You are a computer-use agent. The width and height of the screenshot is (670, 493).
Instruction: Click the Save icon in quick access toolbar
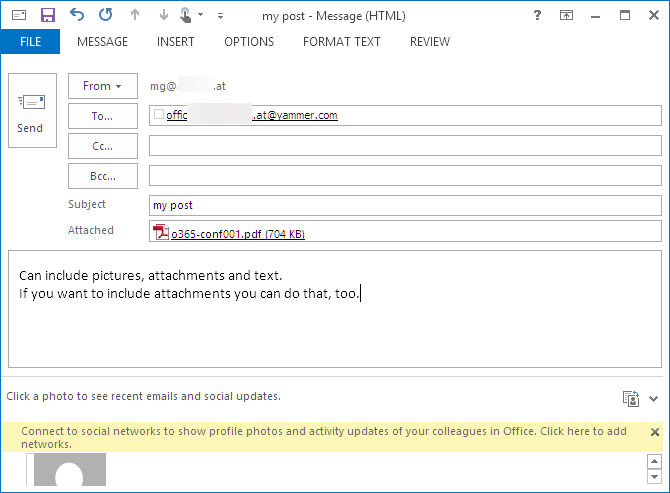point(47,15)
